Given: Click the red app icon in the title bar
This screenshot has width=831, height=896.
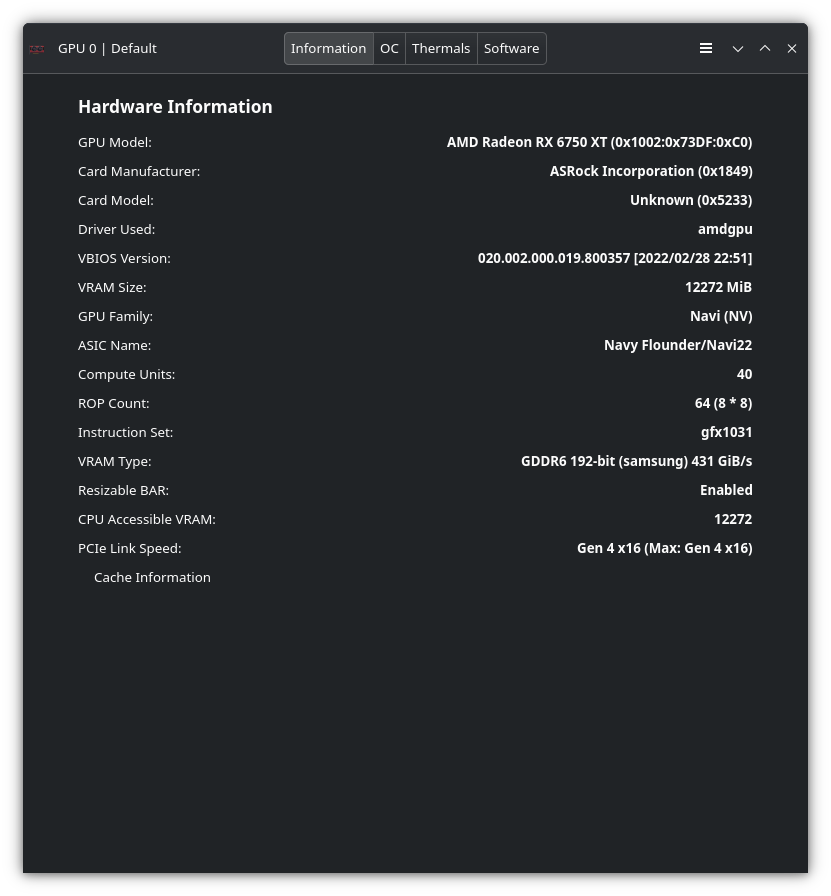Looking at the screenshot, I should (x=37, y=49).
